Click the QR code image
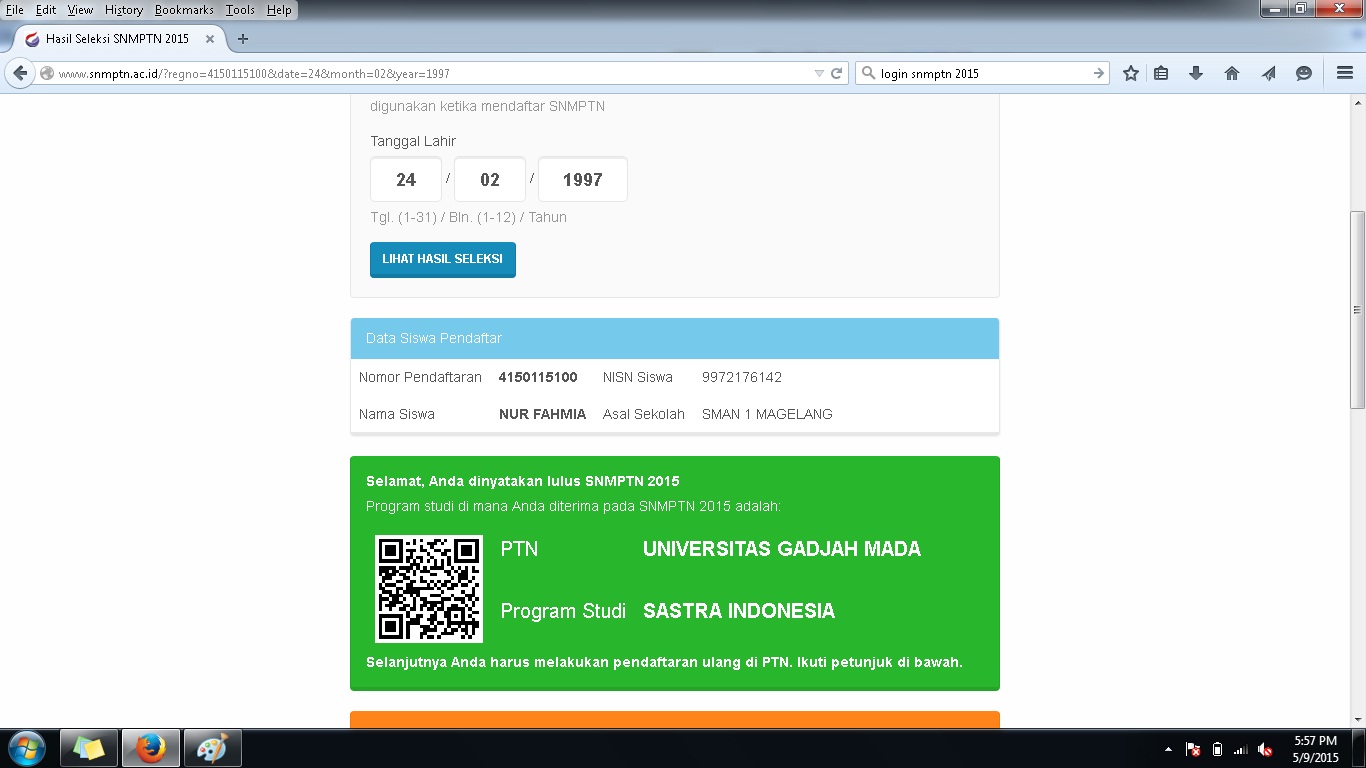The width and height of the screenshot is (1366, 768). click(x=429, y=589)
